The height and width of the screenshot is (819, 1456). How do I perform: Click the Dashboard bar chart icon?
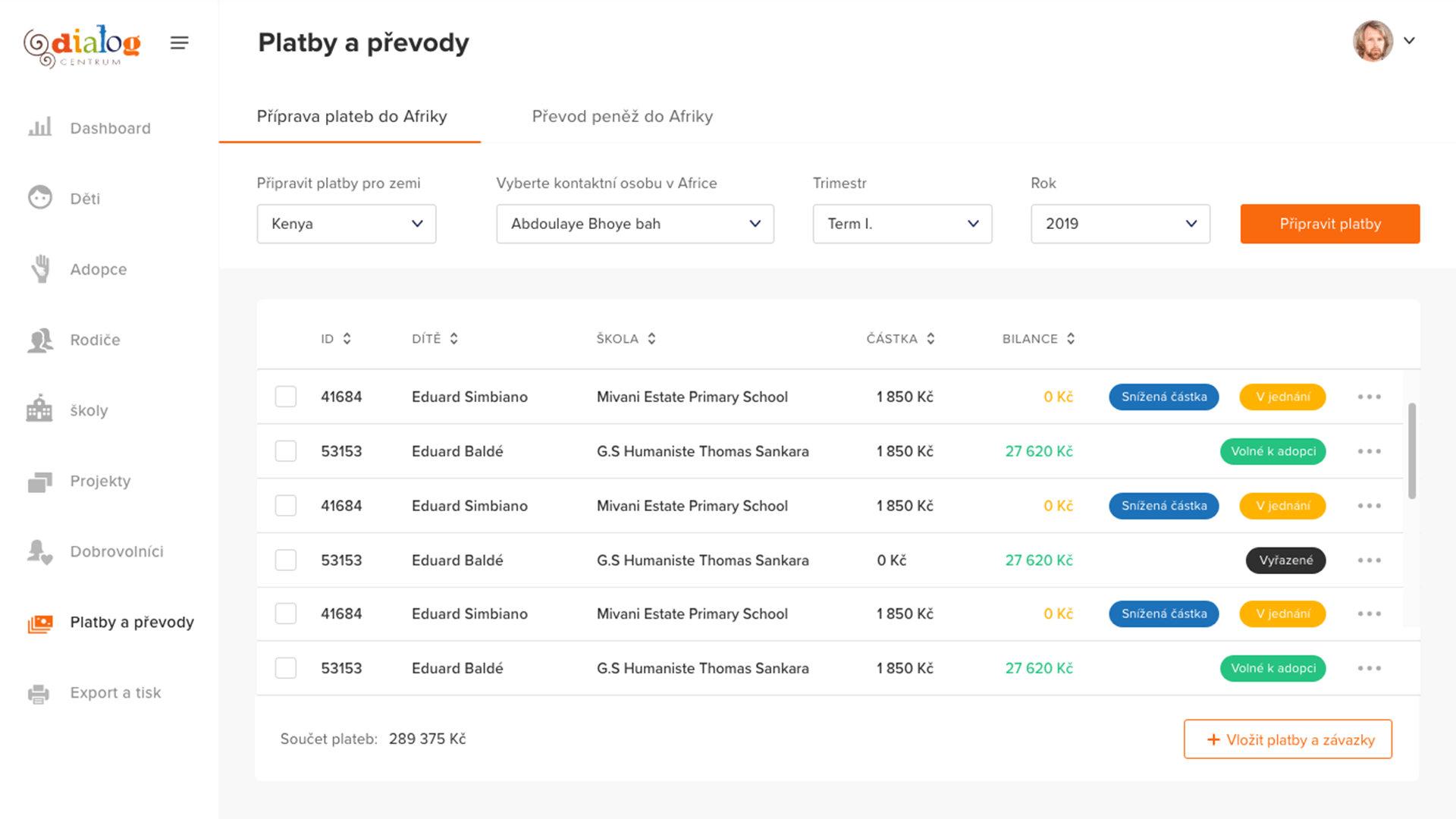coord(39,127)
